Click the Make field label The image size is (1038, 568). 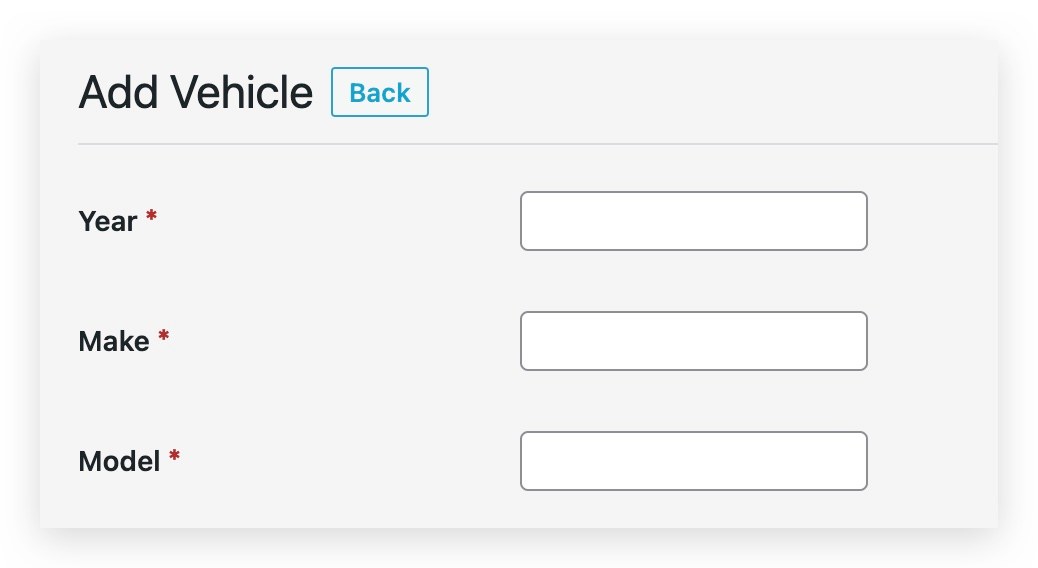pos(114,342)
